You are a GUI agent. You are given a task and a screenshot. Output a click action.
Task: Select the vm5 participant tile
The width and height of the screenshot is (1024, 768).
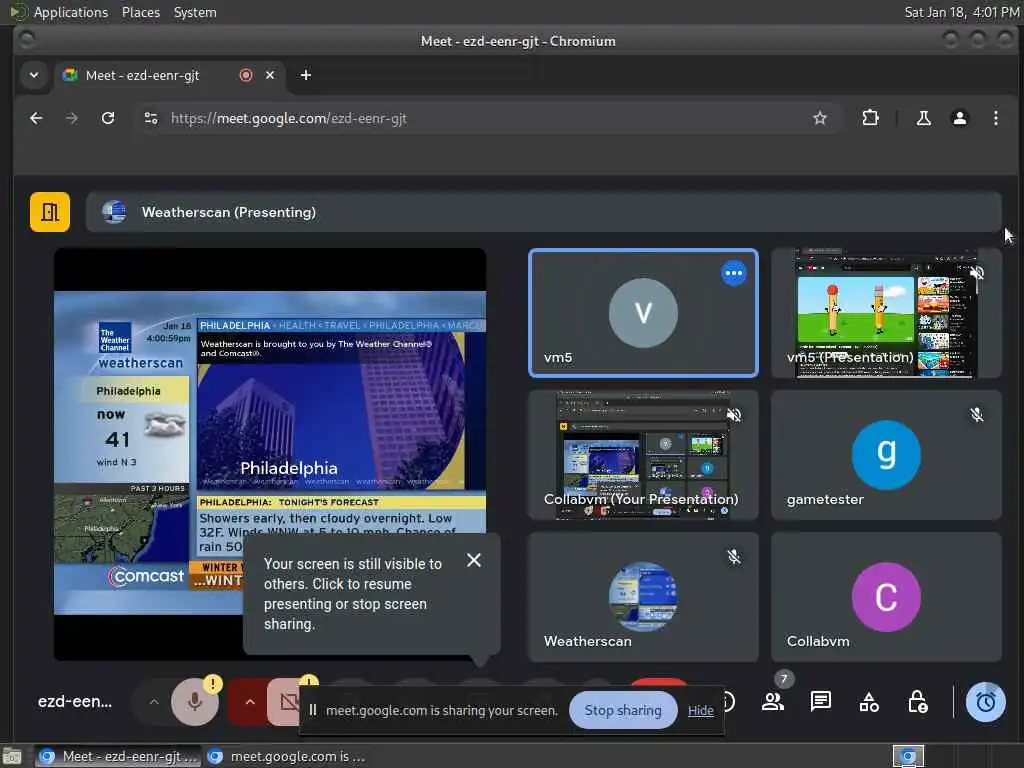coord(643,313)
